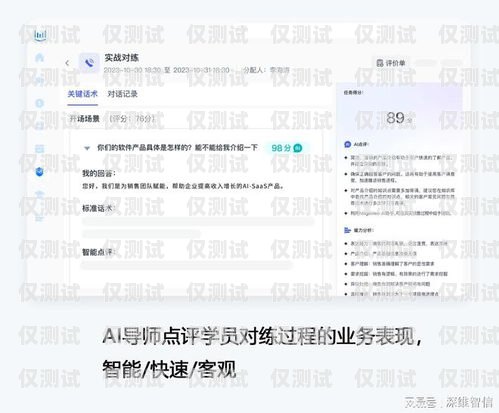Image resolution: width=499 pixels, height=413 pixels.
Task: Select the blue shield sidebar icon
Action: coord(40,171)
